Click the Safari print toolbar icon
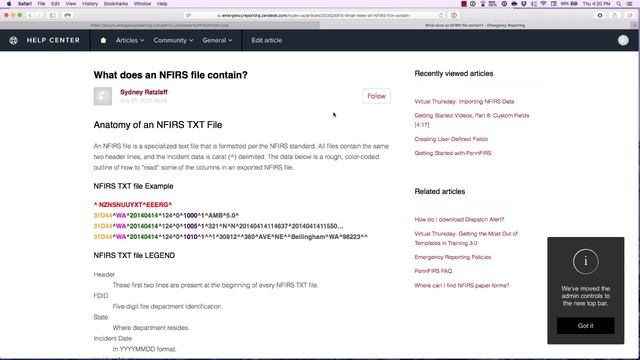Viewport: 640px width, 360px height. tap(68, 15)
